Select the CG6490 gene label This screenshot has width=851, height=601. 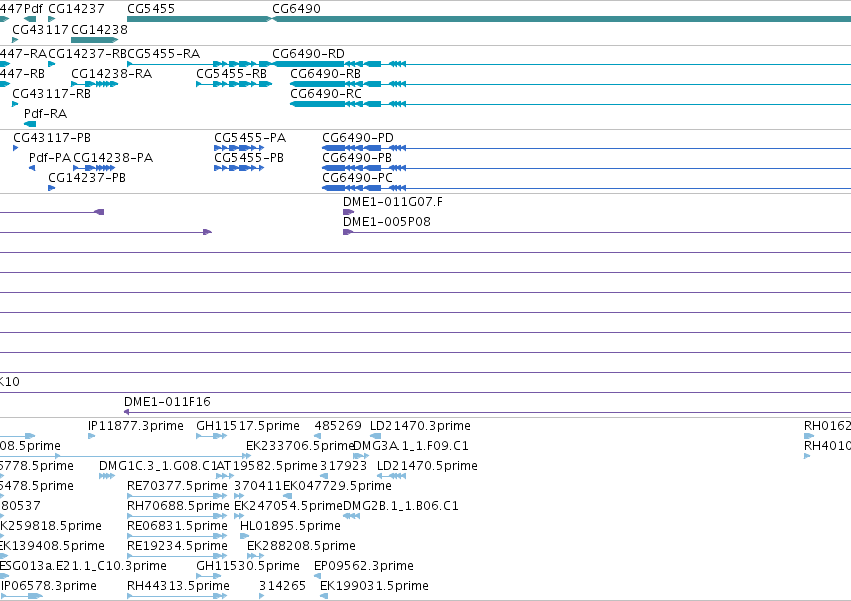[x=296, y=9]
